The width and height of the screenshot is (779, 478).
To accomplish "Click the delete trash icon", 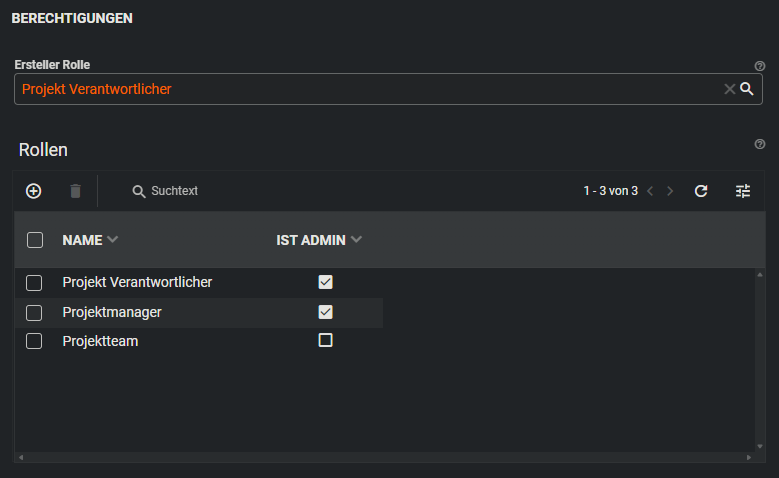I will [x=75, y=191].
